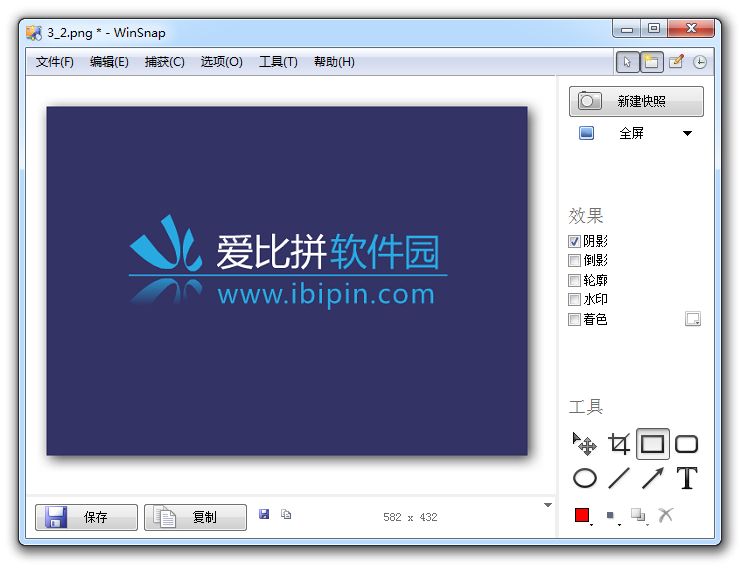
Task: Open the edit notepad pencil icon
Action: click(676, 62)
